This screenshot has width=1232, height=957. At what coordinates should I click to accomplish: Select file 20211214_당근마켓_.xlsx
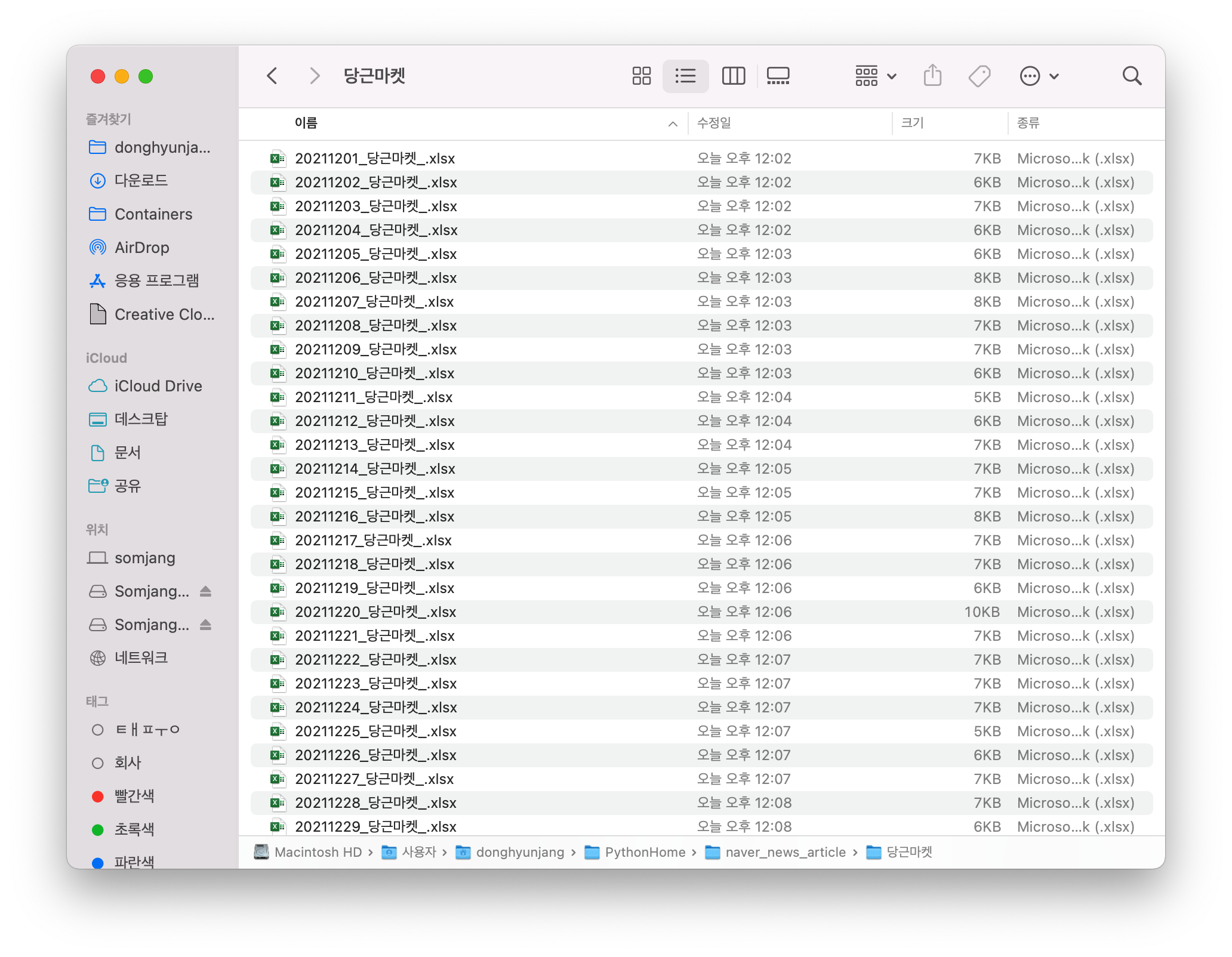coord(702,468)
